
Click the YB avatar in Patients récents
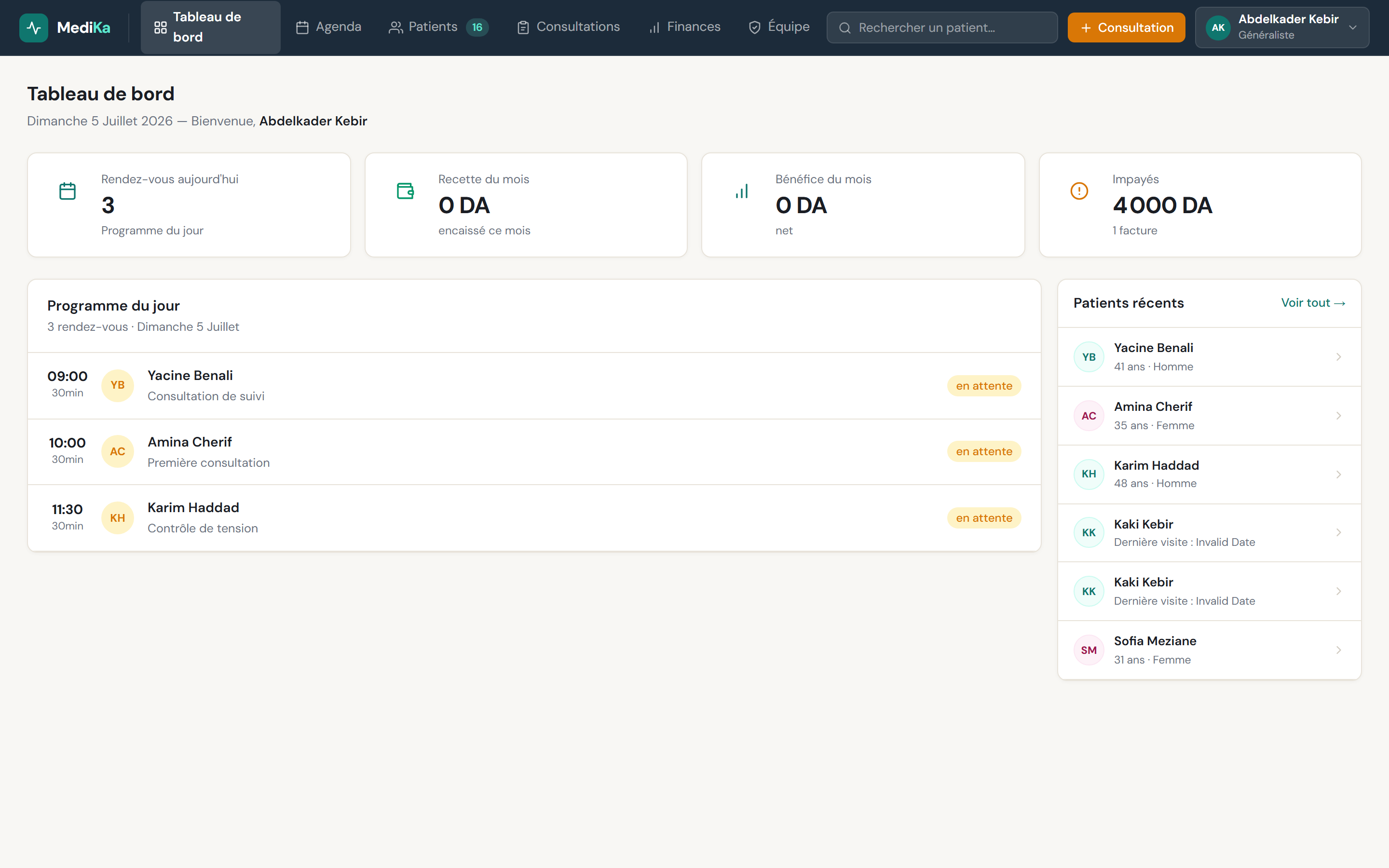click(x=1089, y=357)
